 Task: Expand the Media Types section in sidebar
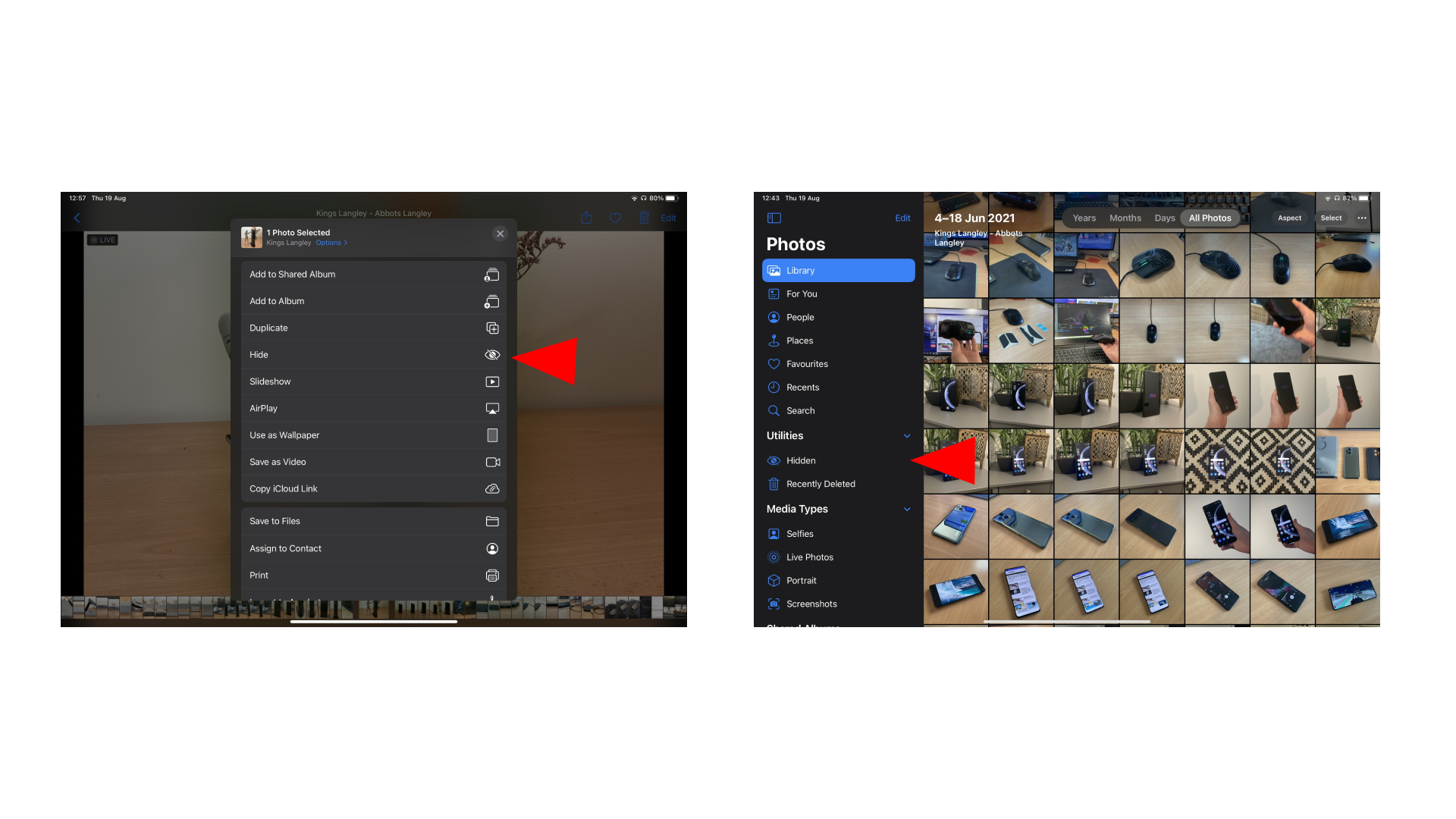tap(907, 509)
